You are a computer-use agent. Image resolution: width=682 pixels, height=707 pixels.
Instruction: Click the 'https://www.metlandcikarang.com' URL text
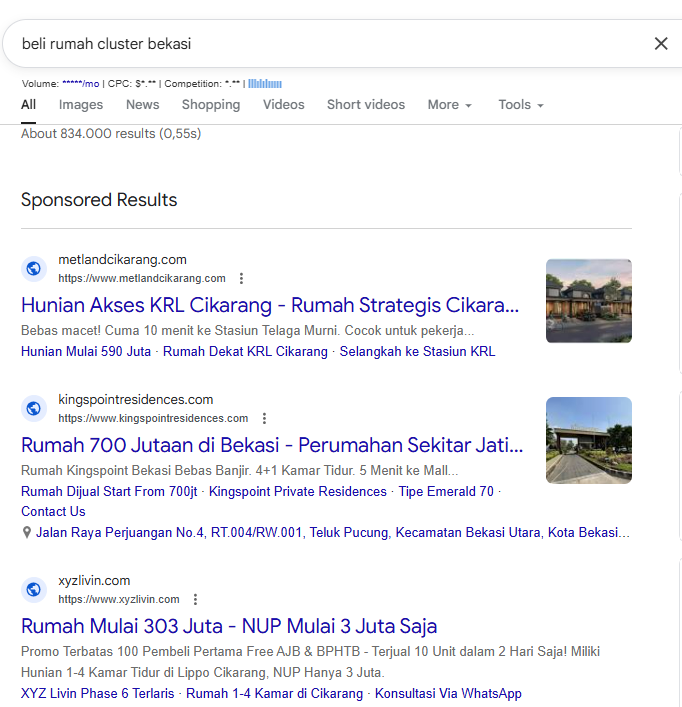tap(142, 279)
